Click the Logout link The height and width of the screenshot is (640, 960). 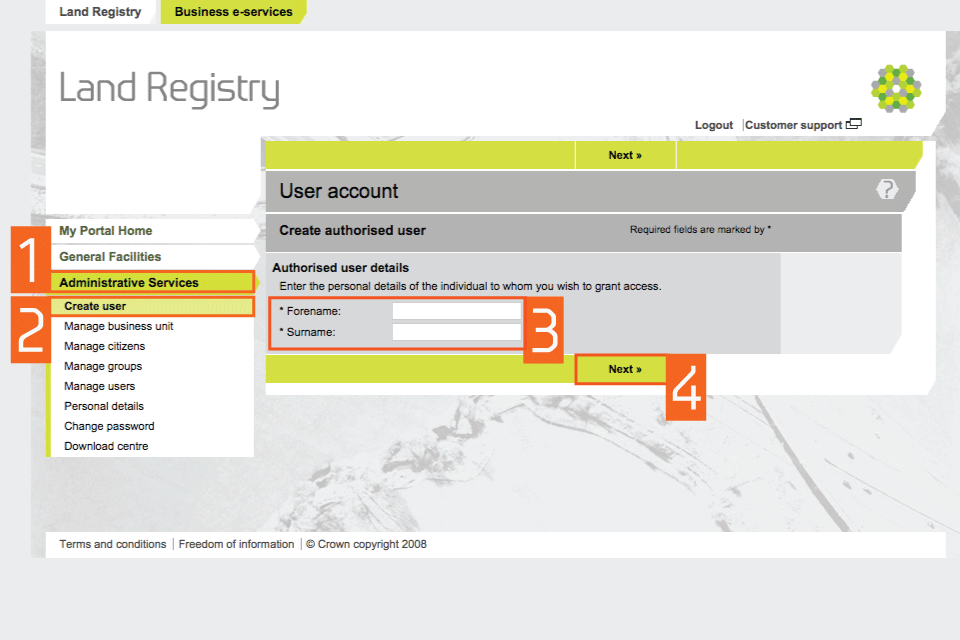(x=714, y=125)
